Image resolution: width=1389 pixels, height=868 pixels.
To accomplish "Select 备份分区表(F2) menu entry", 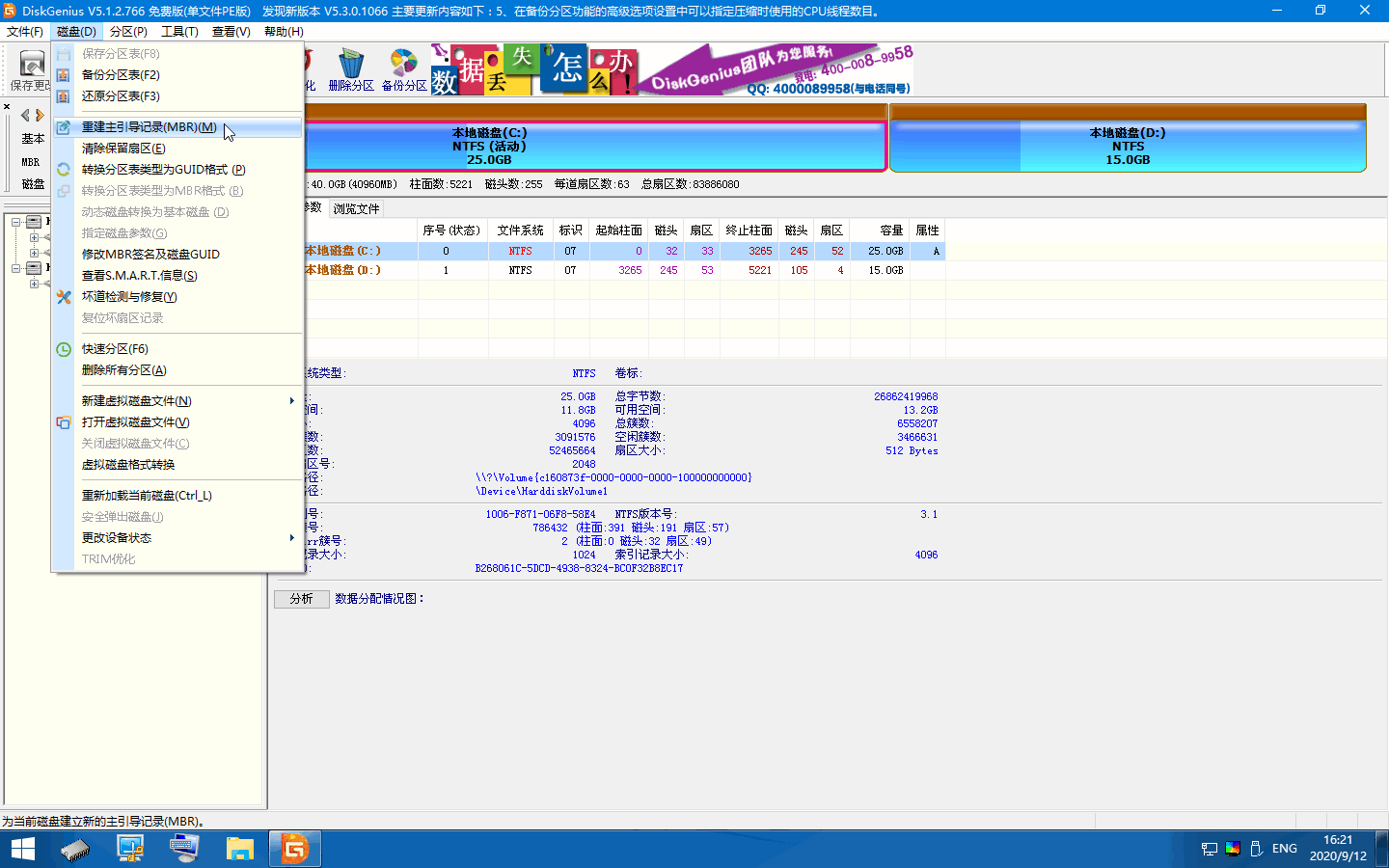I will pos(121,75).
